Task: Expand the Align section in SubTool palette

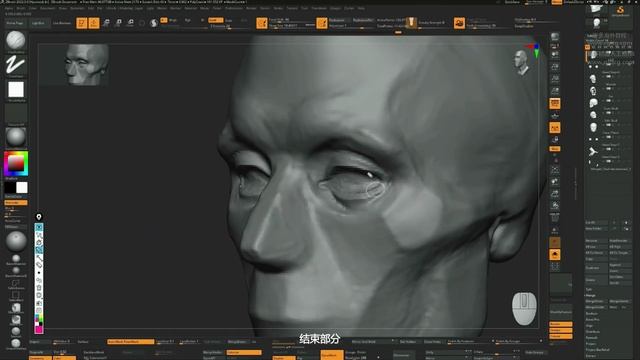Action: pos(589,326)
